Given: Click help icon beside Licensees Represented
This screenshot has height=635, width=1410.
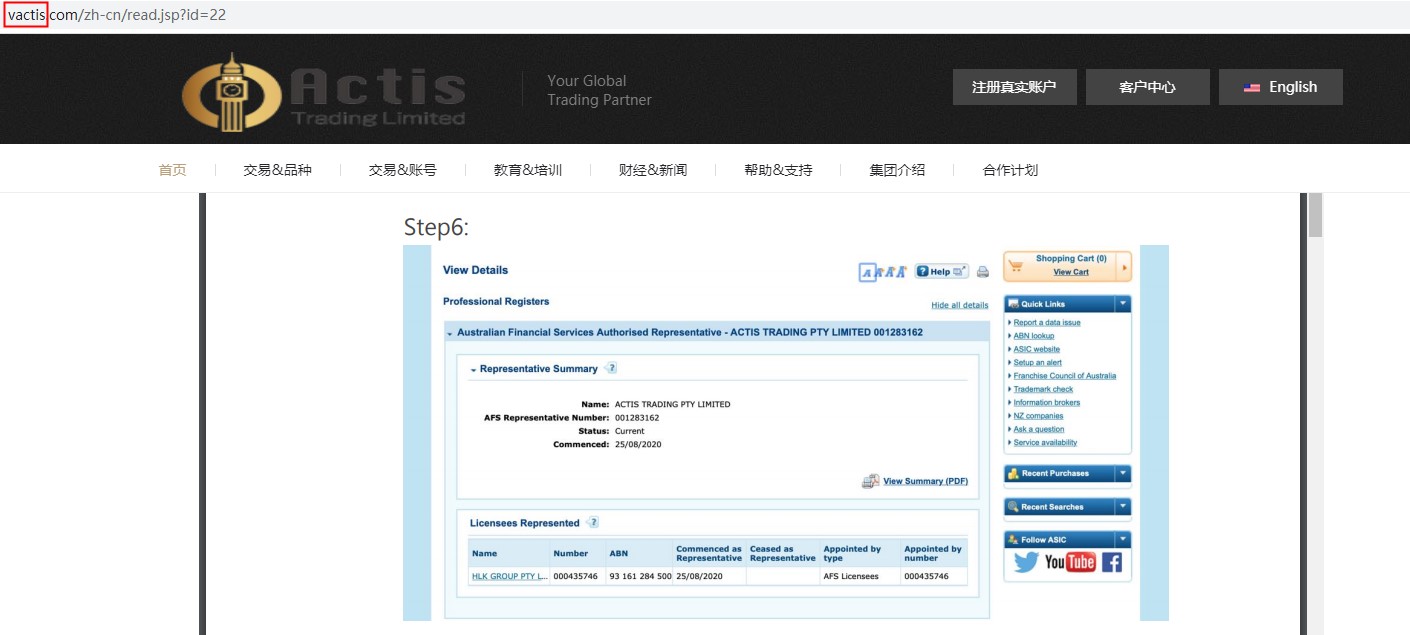Looking at the screenshot, I should [593, 522].
